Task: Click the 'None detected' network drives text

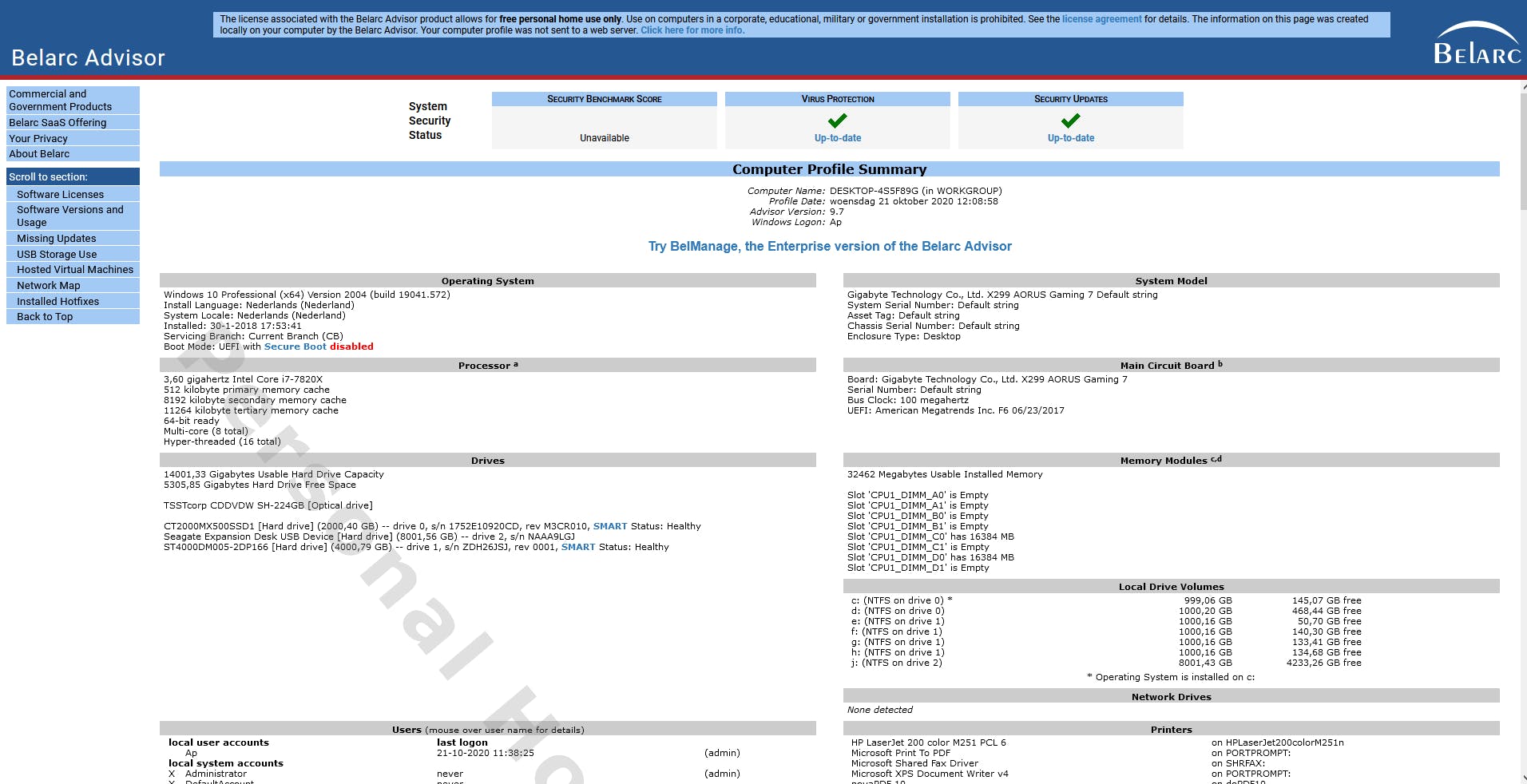Action: pos(879,710)
